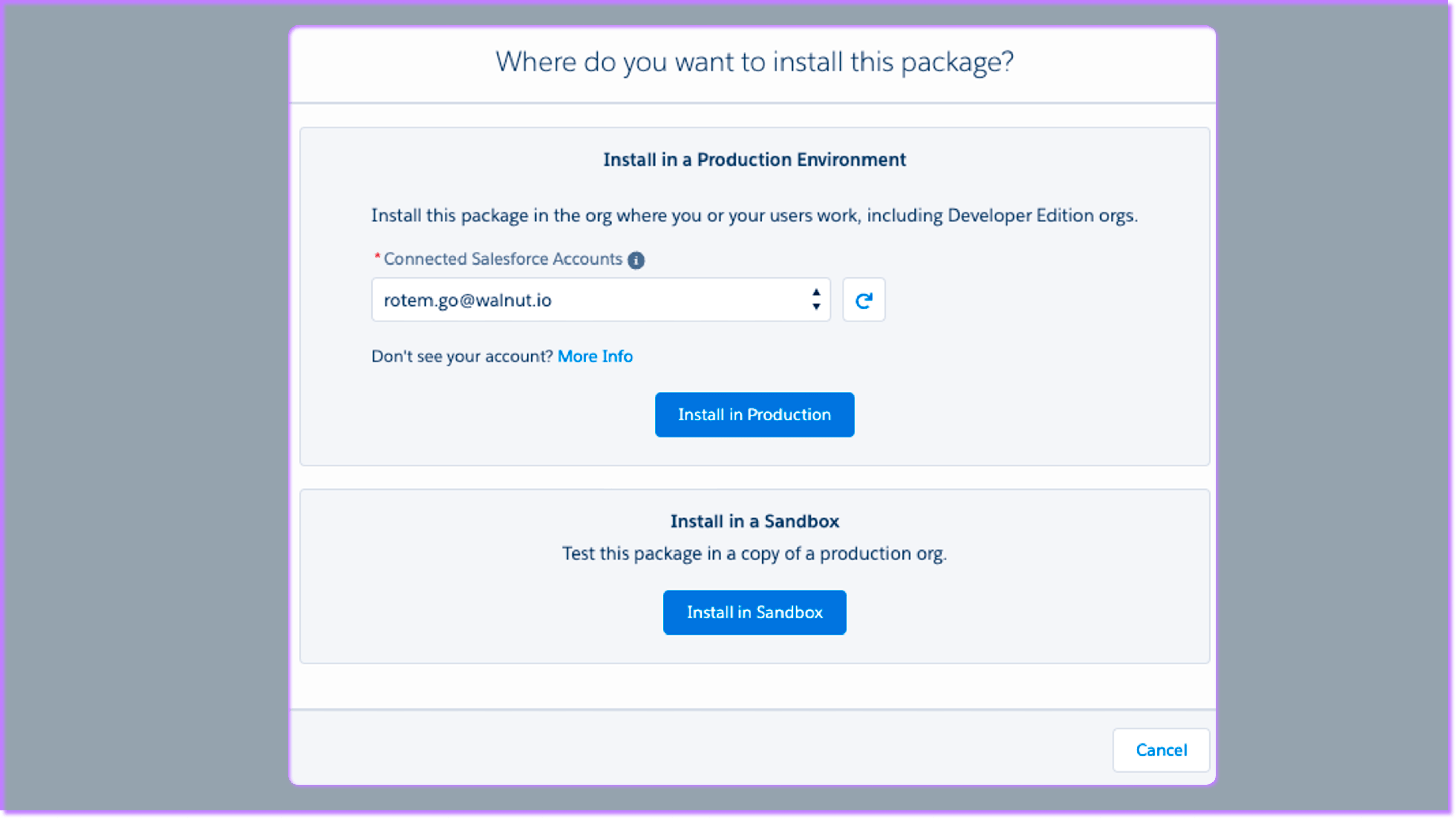Click the Install in a Production Environment heading
The image size is (1456, 819).
[x=754, y=160]
